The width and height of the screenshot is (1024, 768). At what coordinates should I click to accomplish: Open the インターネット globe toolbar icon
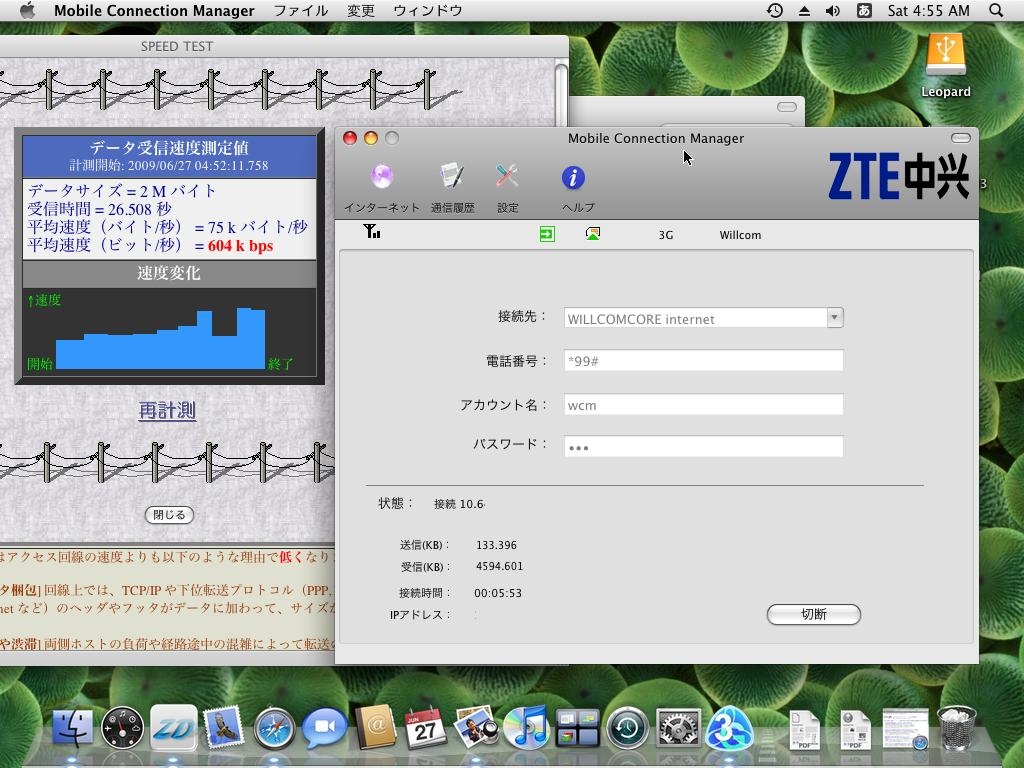(x=381, y=177)
